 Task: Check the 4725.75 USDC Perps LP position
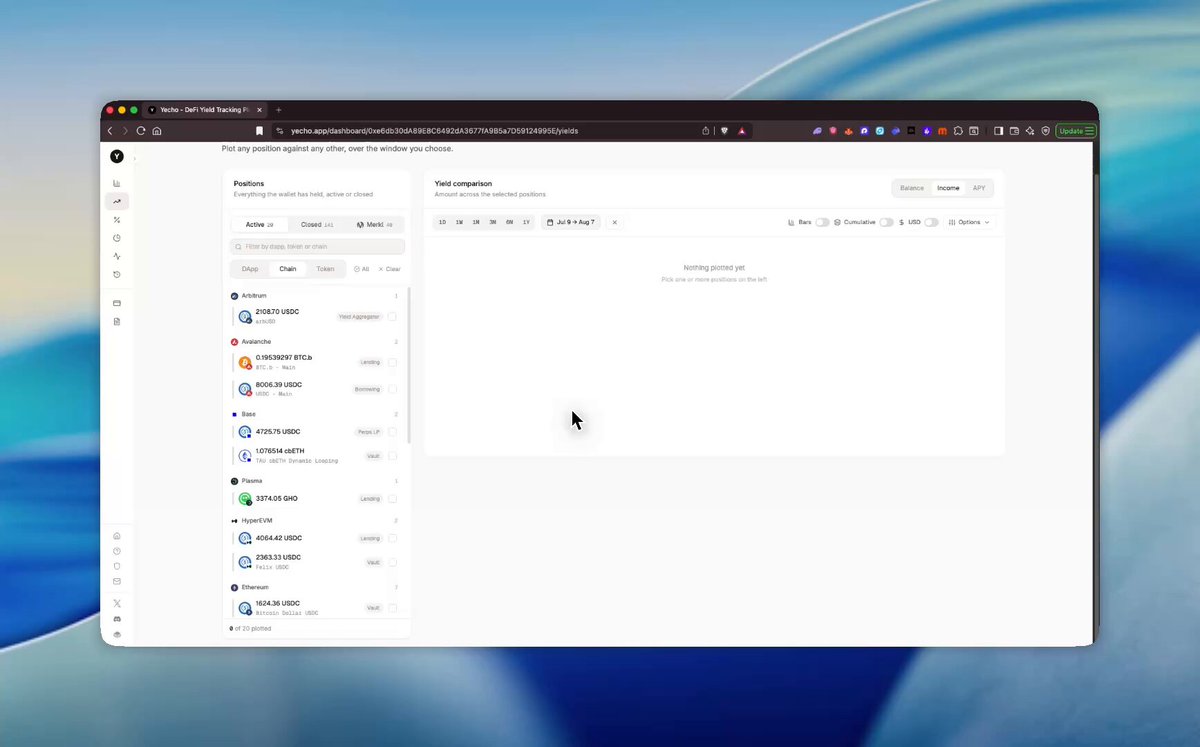coord(392,432)
